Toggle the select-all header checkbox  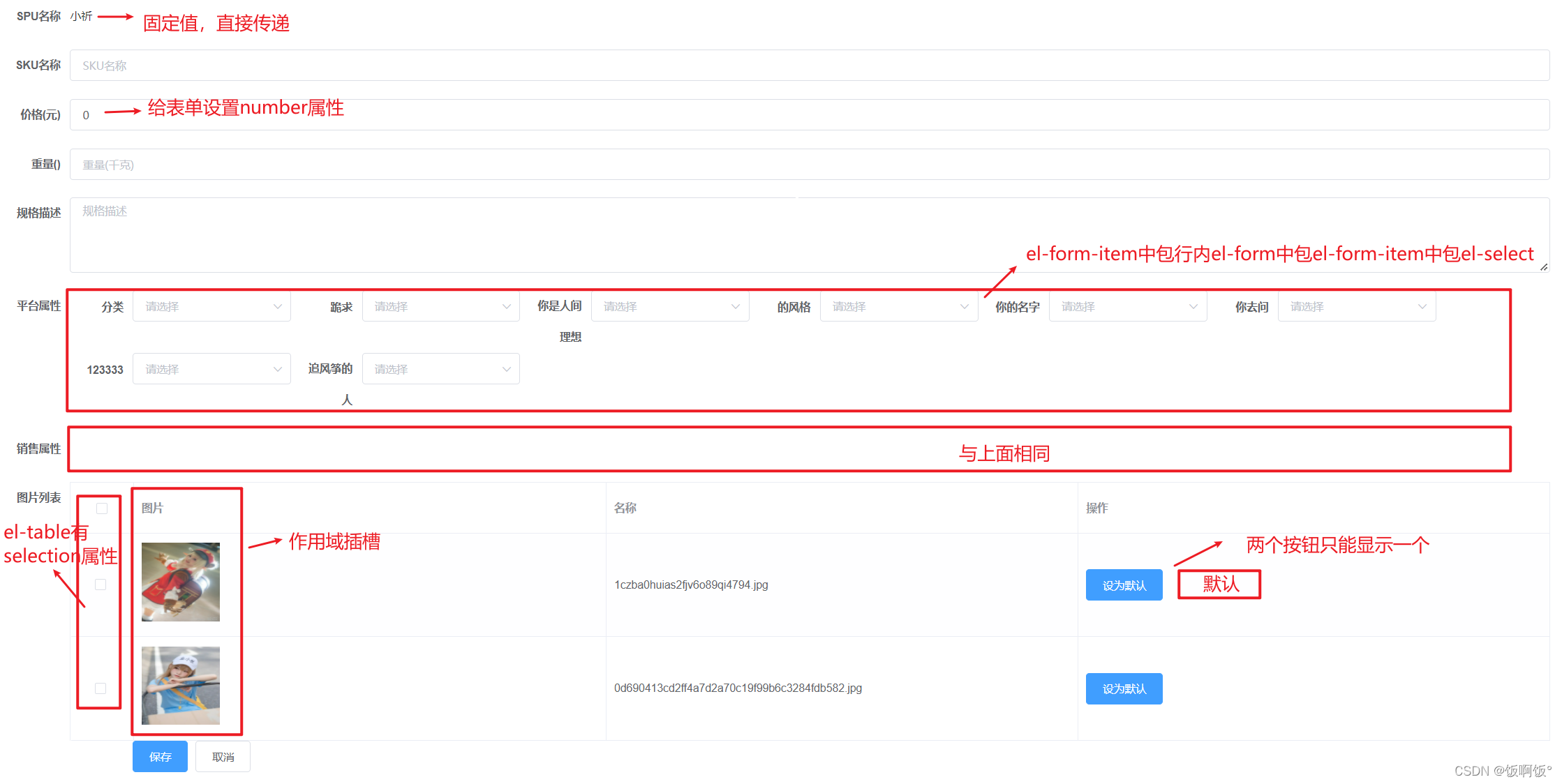pyautogui.click(x=102, y=508)
